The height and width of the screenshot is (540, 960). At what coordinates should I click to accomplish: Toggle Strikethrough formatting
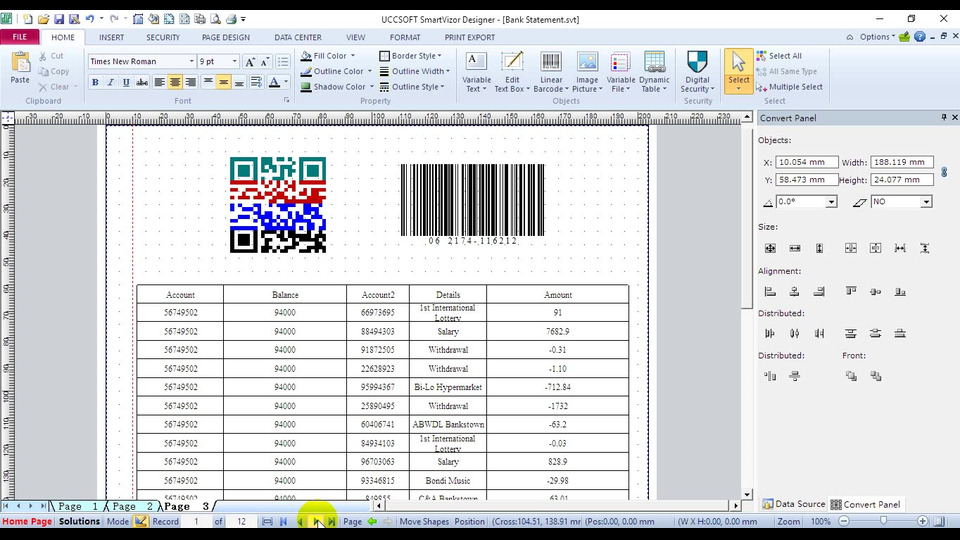click(x=141, y=82)
